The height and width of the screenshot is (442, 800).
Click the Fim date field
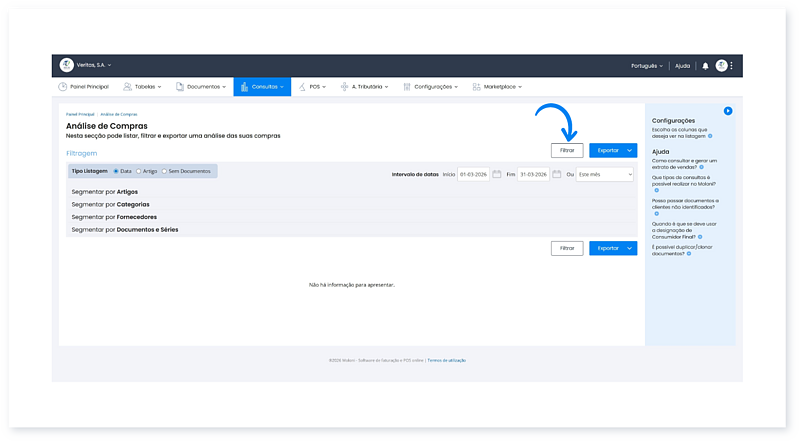pos(533,175)
